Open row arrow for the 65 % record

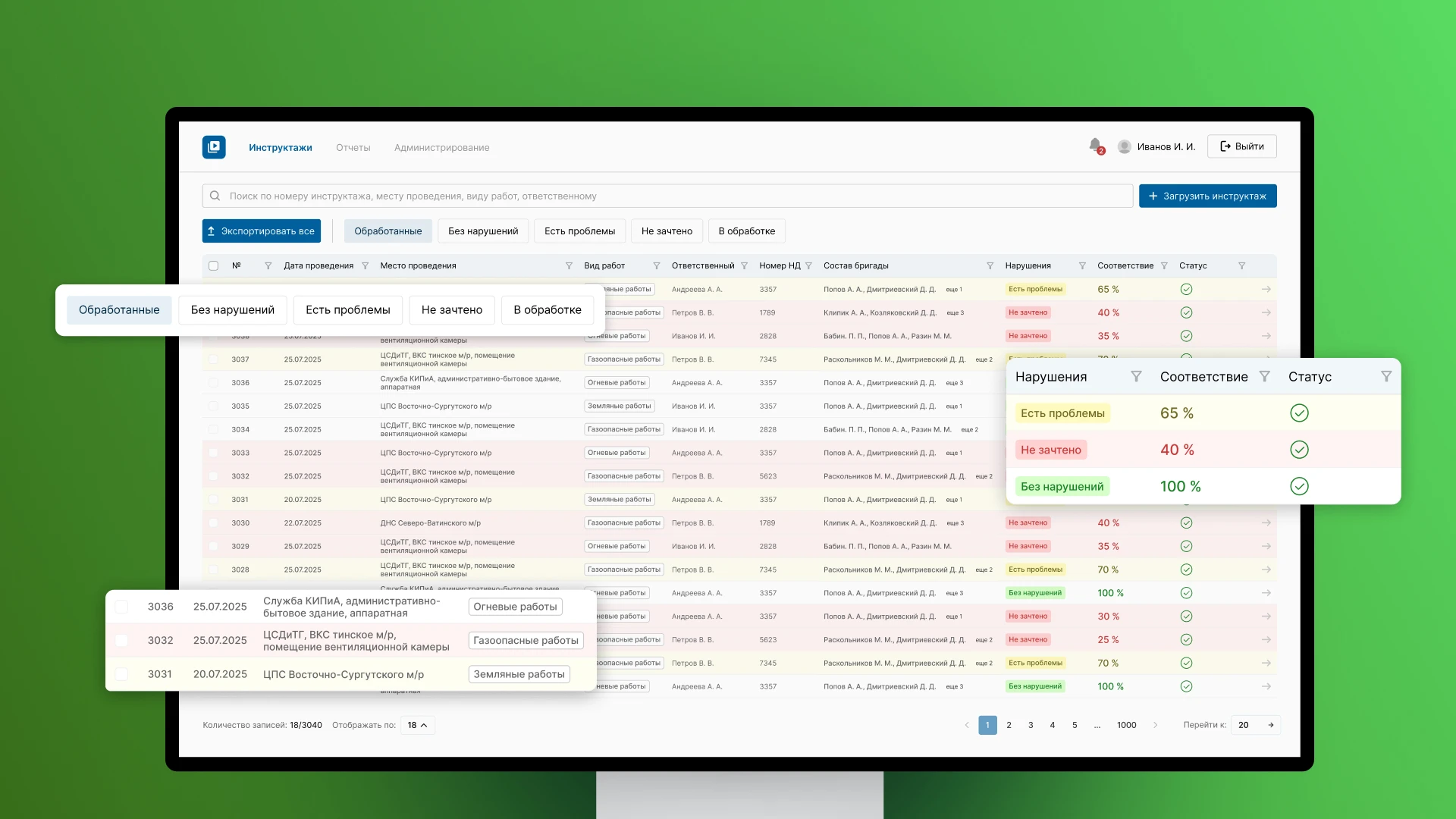click(x=1266, y=290)
